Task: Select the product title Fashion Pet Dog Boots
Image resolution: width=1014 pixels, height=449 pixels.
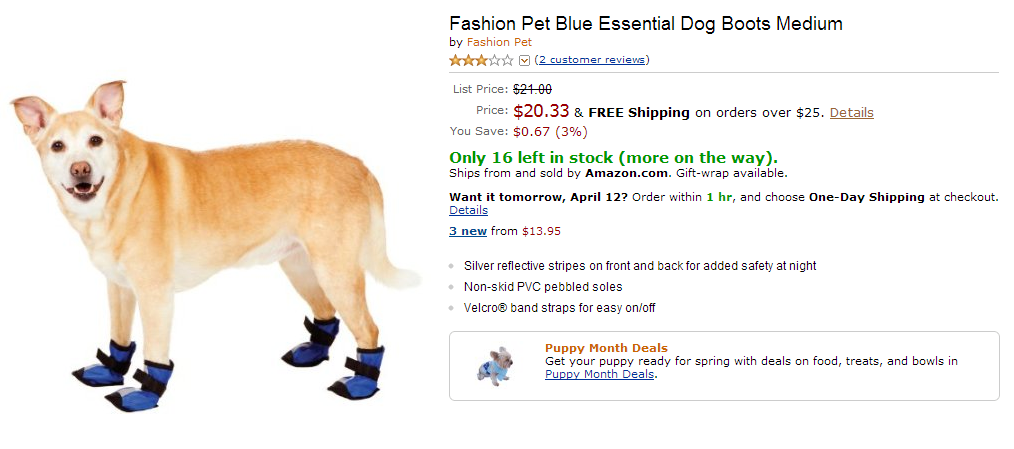Action: click(x=646, y=23)
